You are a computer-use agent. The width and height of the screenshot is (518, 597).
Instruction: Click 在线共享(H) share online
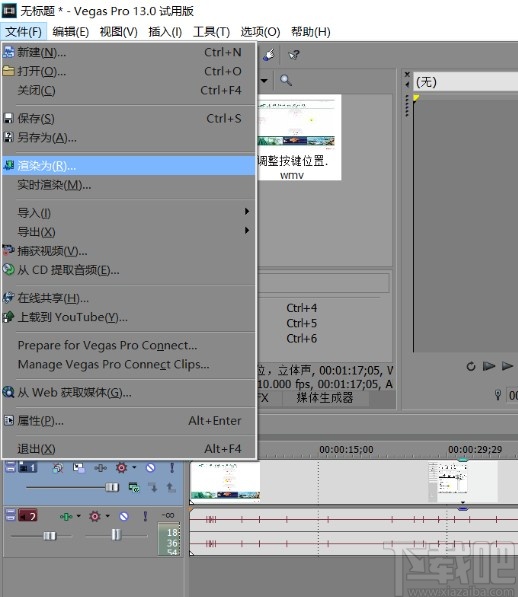[x=129, y=298]
